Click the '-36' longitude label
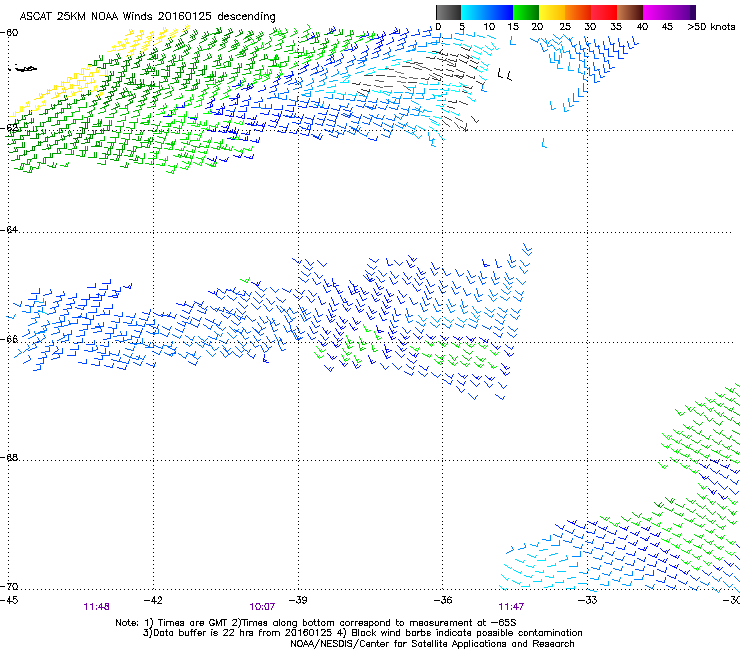This screenshot has width=740, height=650. click(443, 600)
